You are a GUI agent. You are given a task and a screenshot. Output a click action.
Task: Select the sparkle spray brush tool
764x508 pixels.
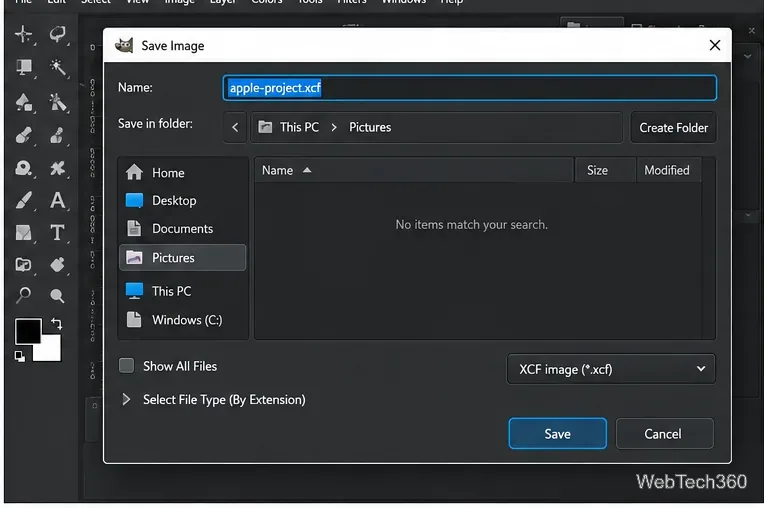click(x=57, y=102)
